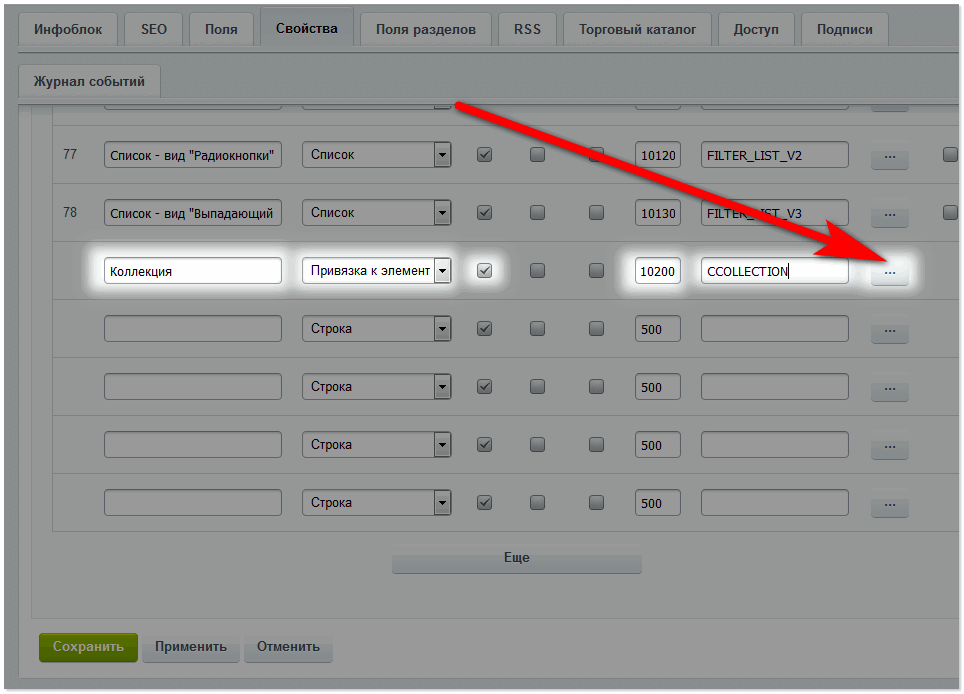Open property settings via ... button in row 77

890,157
